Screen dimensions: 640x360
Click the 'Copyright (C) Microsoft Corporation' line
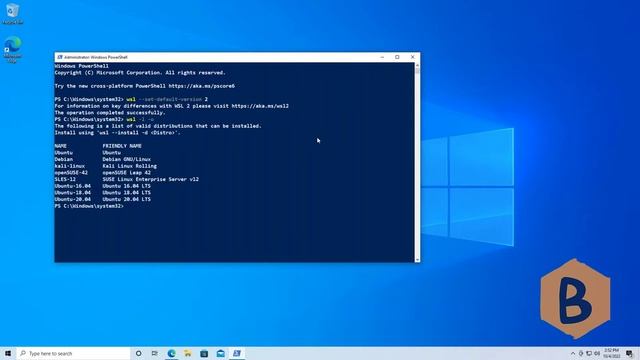(140, 73)
